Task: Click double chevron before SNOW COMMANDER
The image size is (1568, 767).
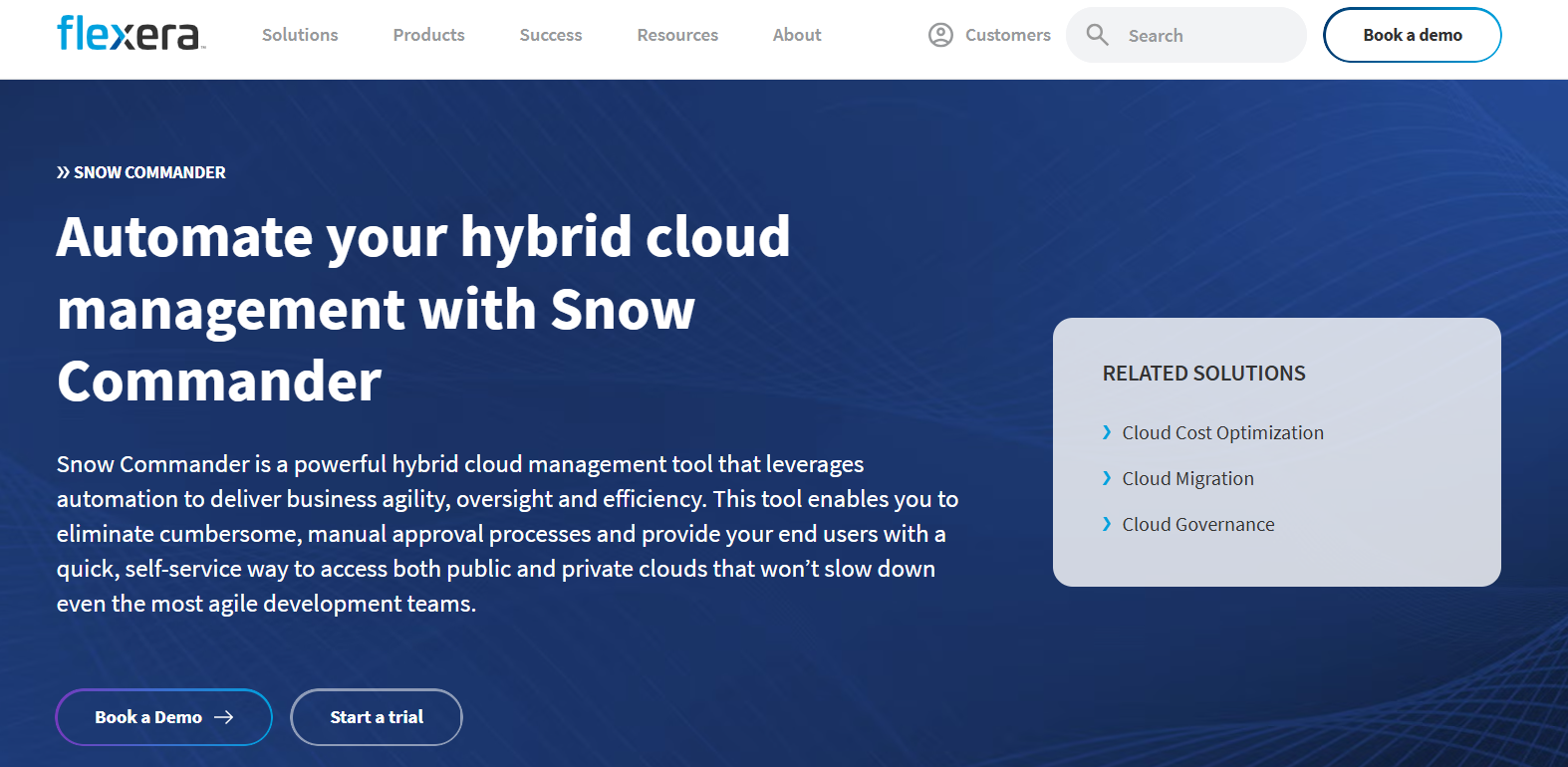Action: pyautogui.click(x=63, y=172)
